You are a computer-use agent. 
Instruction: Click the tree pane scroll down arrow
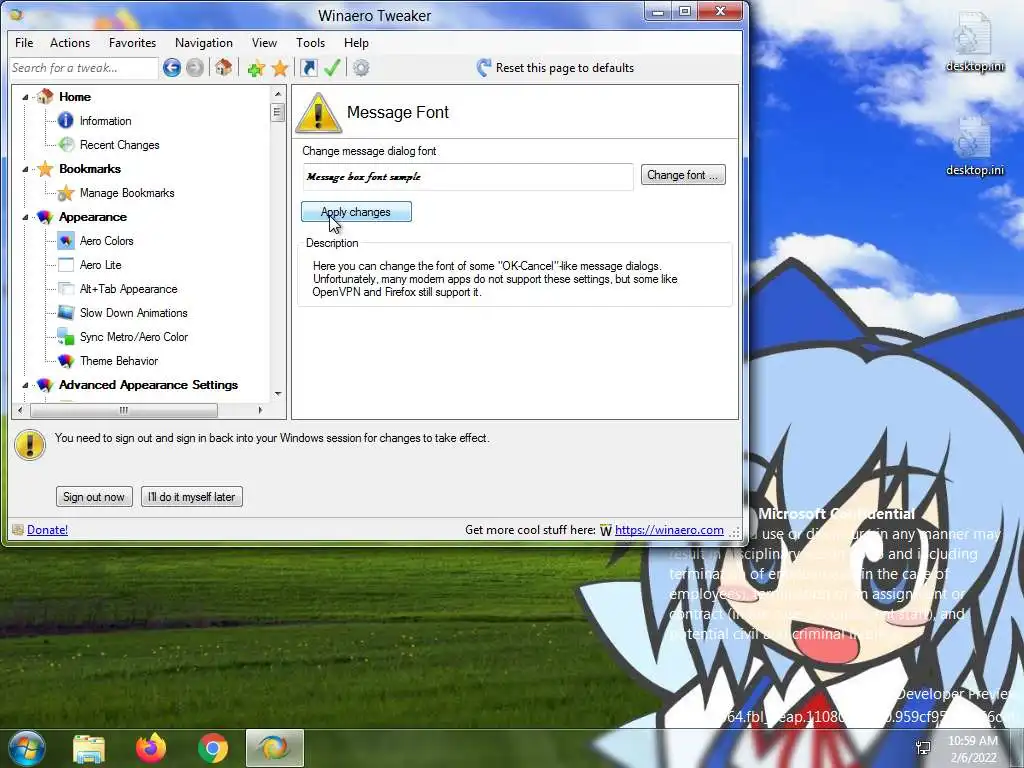pyautogui.click(x=278, y=394)
